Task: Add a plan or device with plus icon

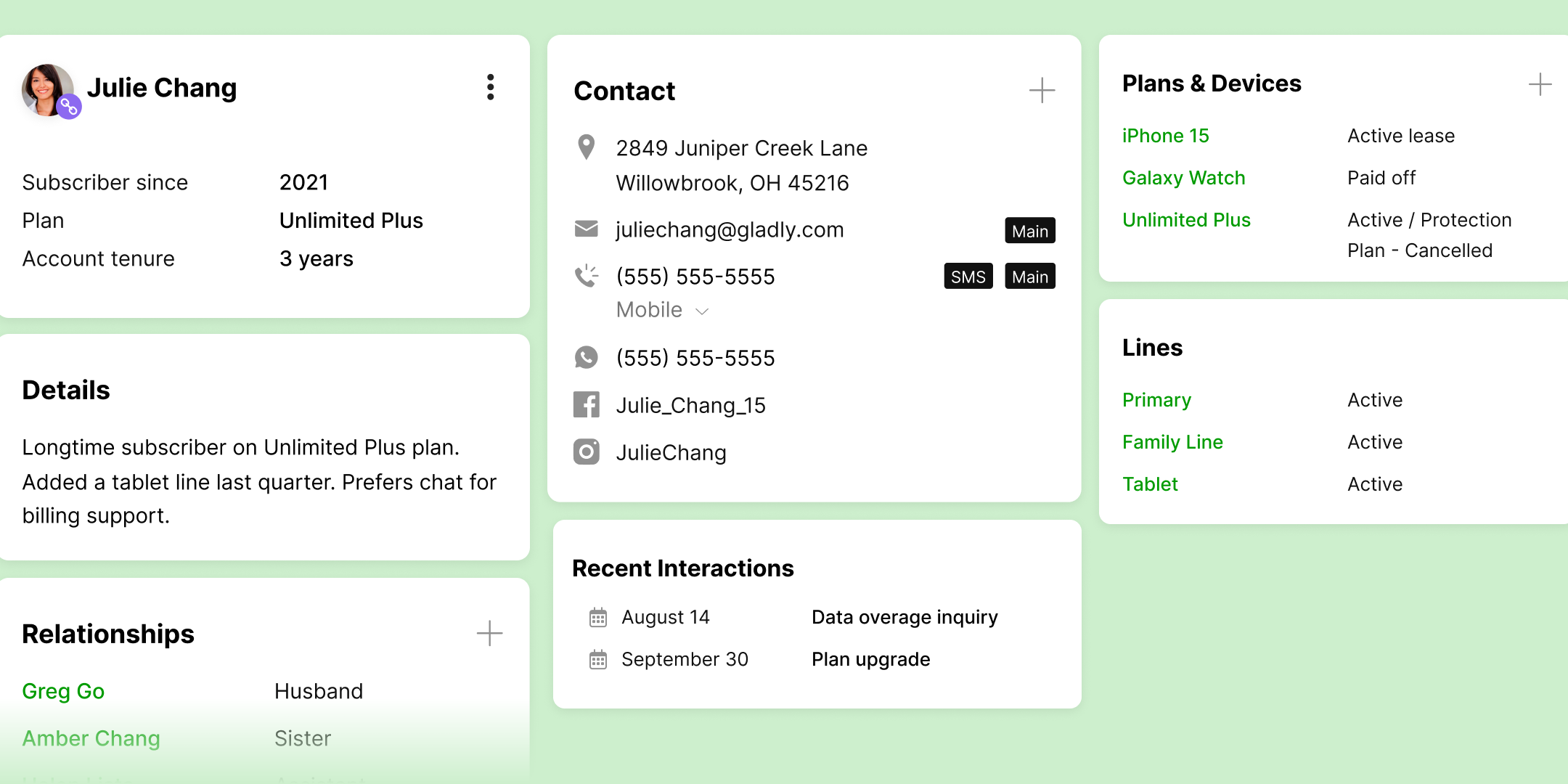Action: [x=1540, y=84]
